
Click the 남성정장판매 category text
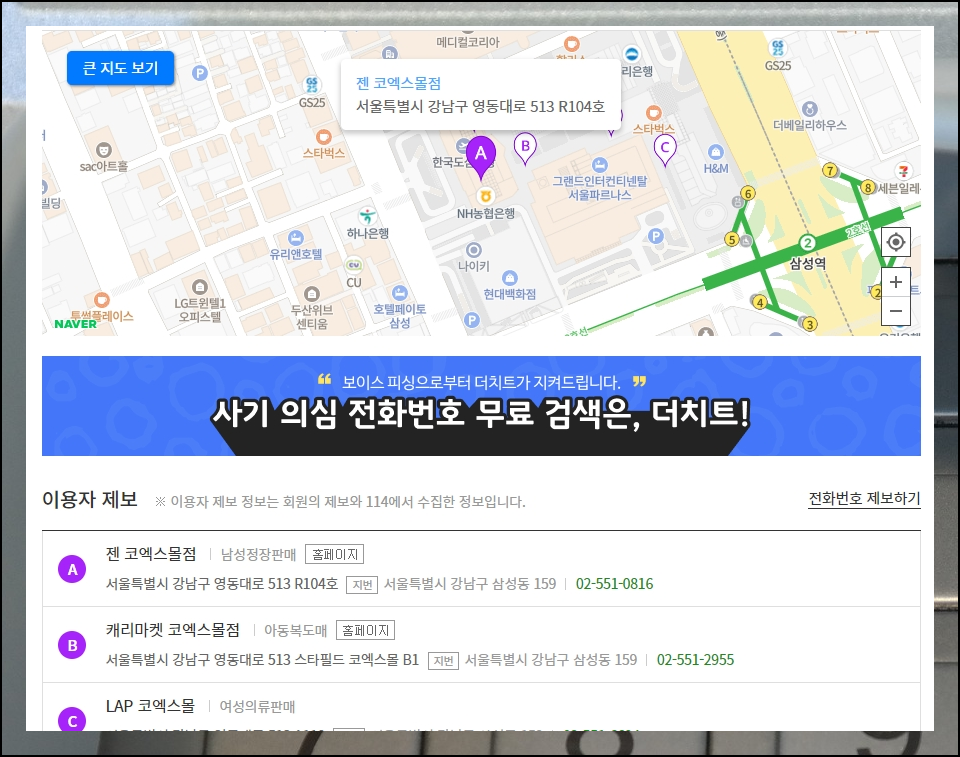pos(258,555)
